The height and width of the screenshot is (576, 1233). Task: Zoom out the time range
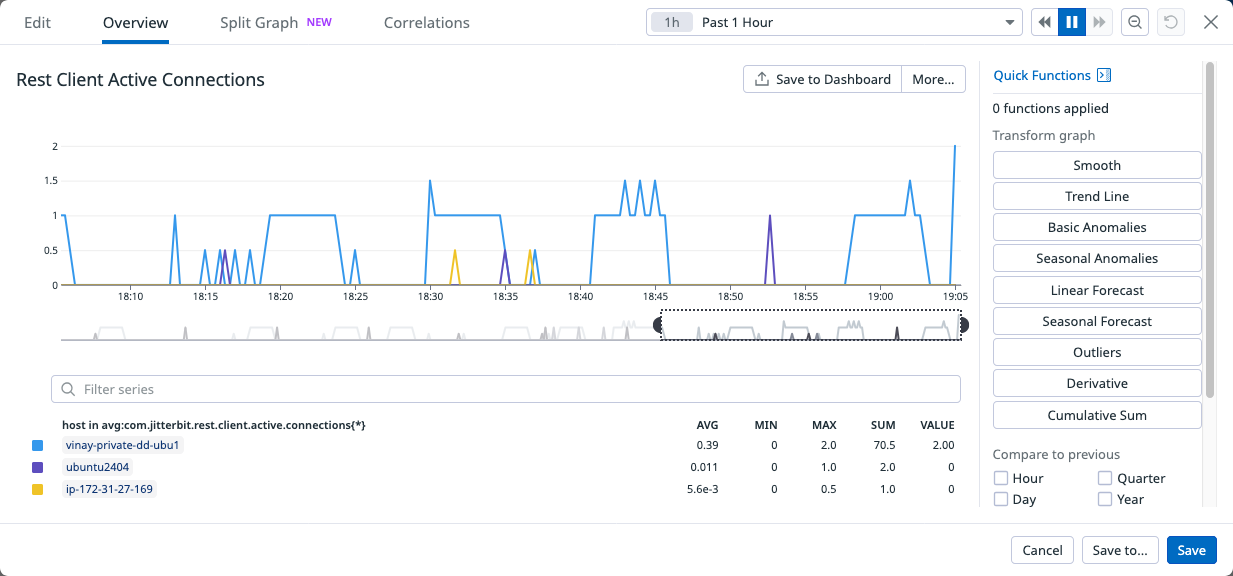point(1135,22)
